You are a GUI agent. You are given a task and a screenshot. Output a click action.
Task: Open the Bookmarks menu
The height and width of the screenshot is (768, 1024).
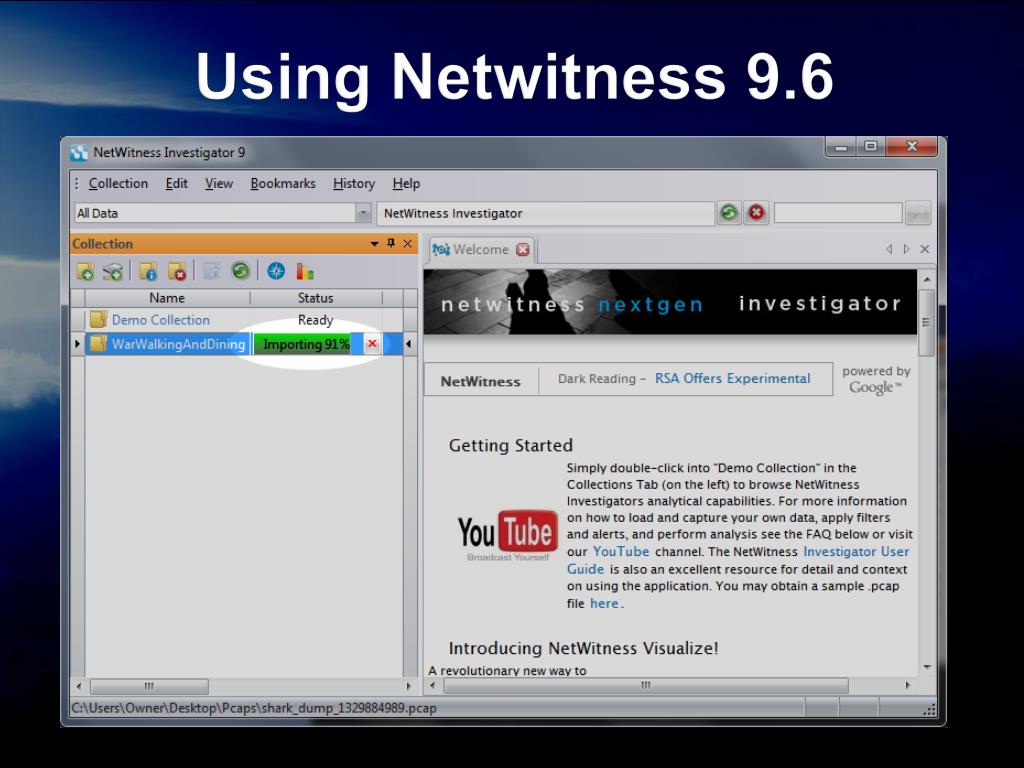(283, 184)
